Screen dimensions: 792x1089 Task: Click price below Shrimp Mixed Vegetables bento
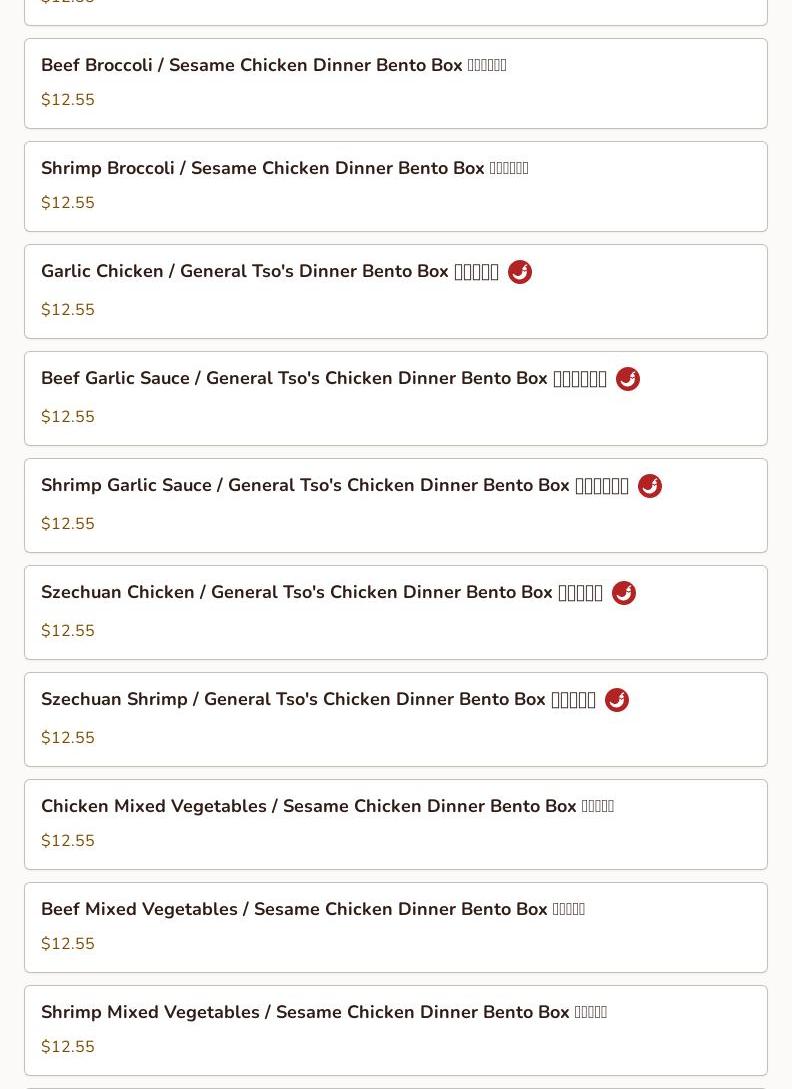[68, 1047]
